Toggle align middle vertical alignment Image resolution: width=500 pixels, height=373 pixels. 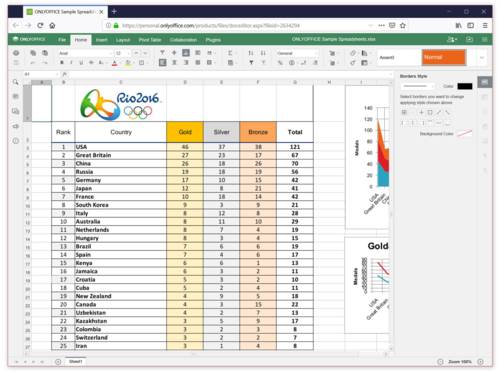[174, 53]
